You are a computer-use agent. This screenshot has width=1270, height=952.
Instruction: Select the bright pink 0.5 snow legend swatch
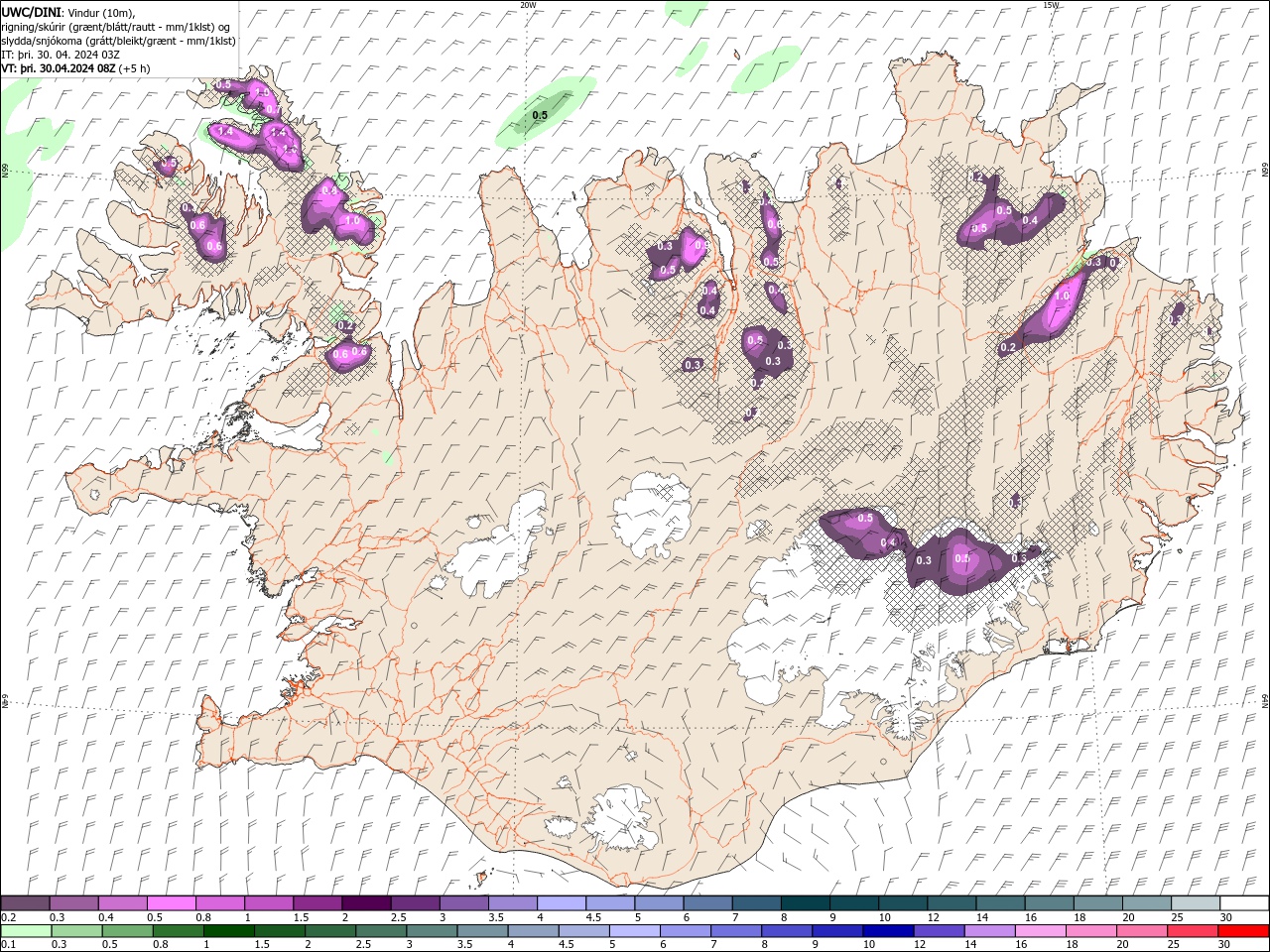coord(172,903)
